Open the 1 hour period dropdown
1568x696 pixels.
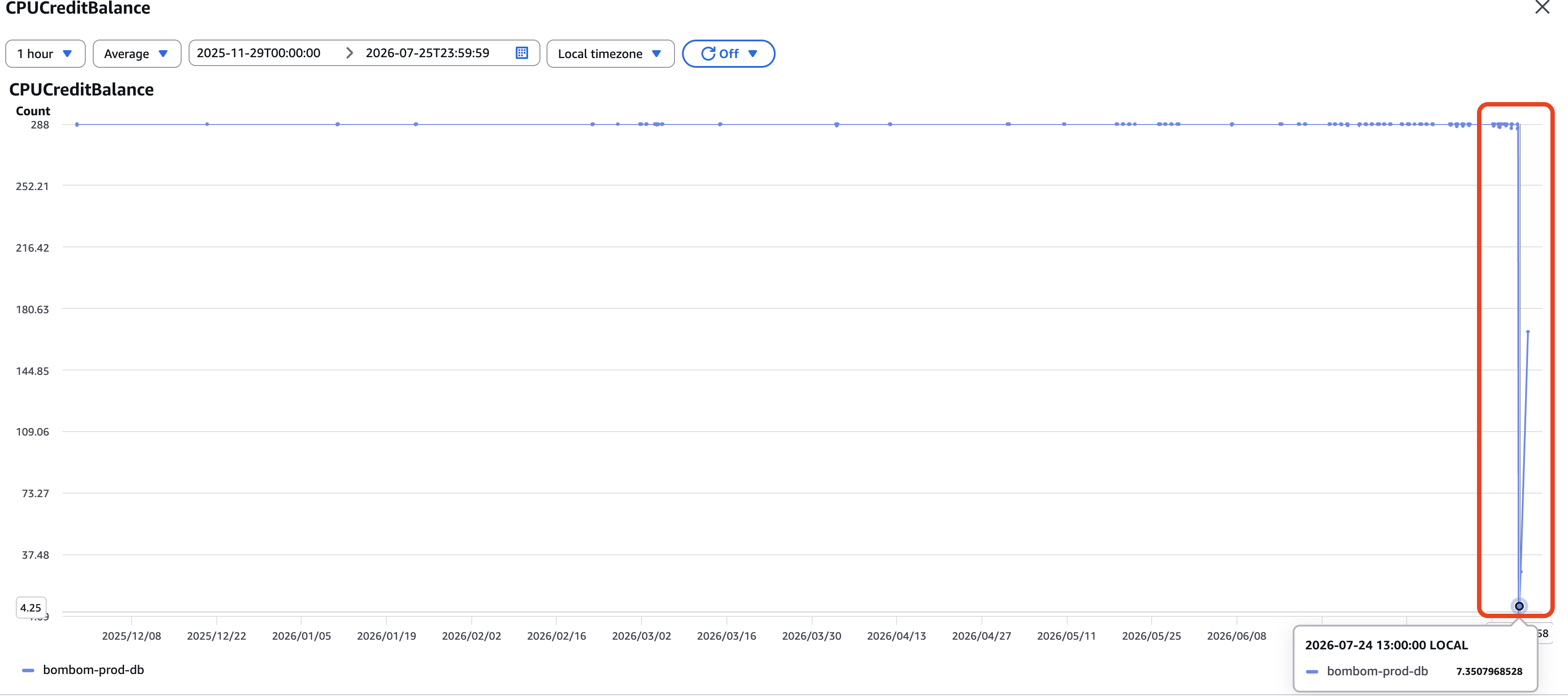coord(45,54)
